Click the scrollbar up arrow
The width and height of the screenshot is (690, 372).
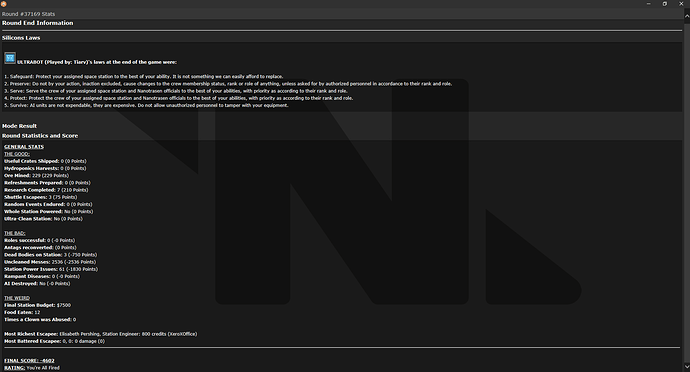(x=686, y=16)
